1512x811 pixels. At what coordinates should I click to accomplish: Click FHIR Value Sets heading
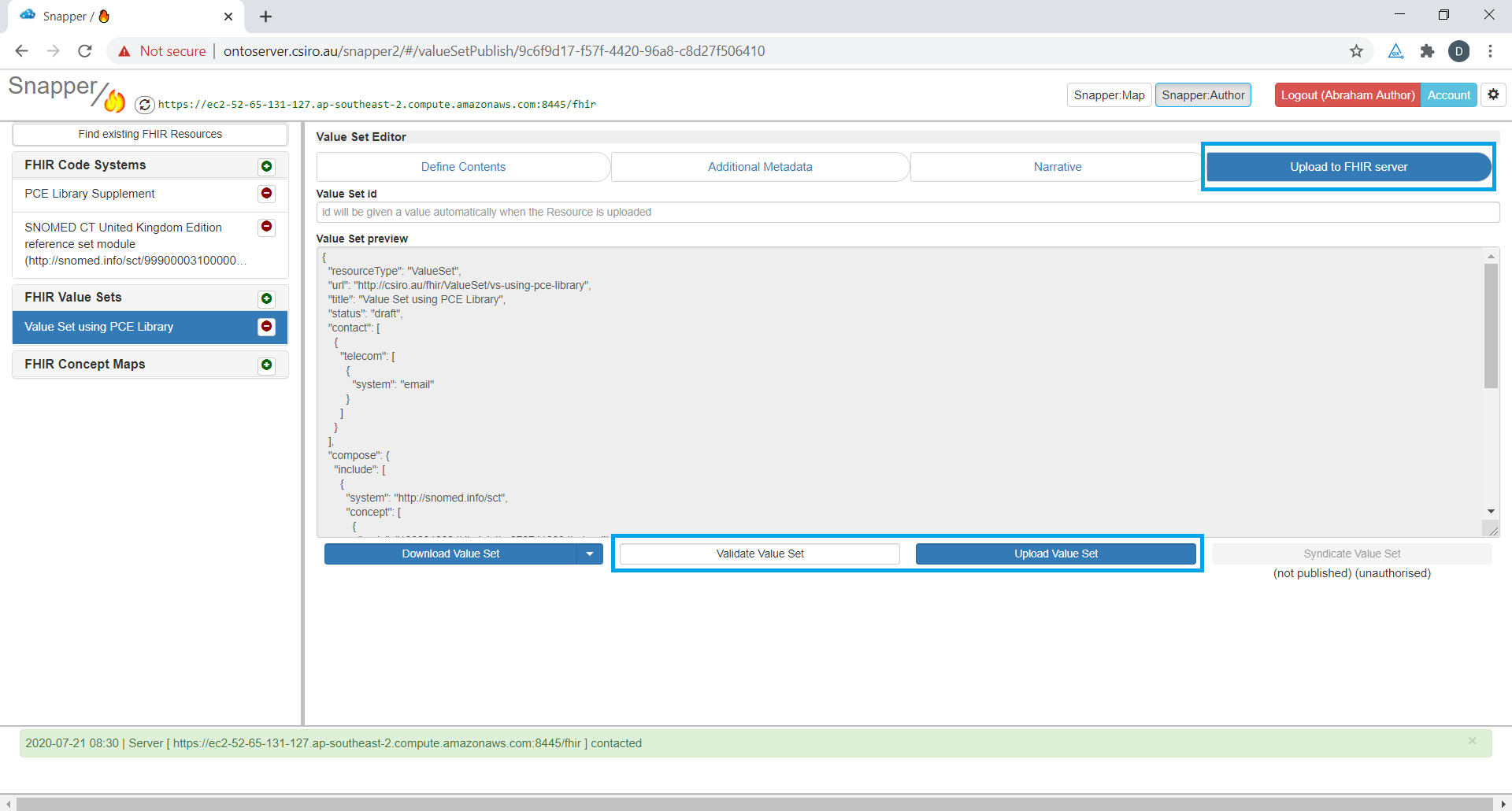73,298
